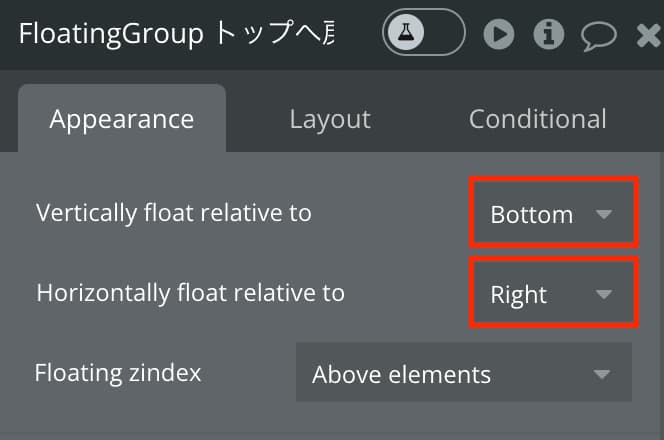Switch to the Layout tab
Viewport: 664px width, 440px height.
[x=330, y=119]
